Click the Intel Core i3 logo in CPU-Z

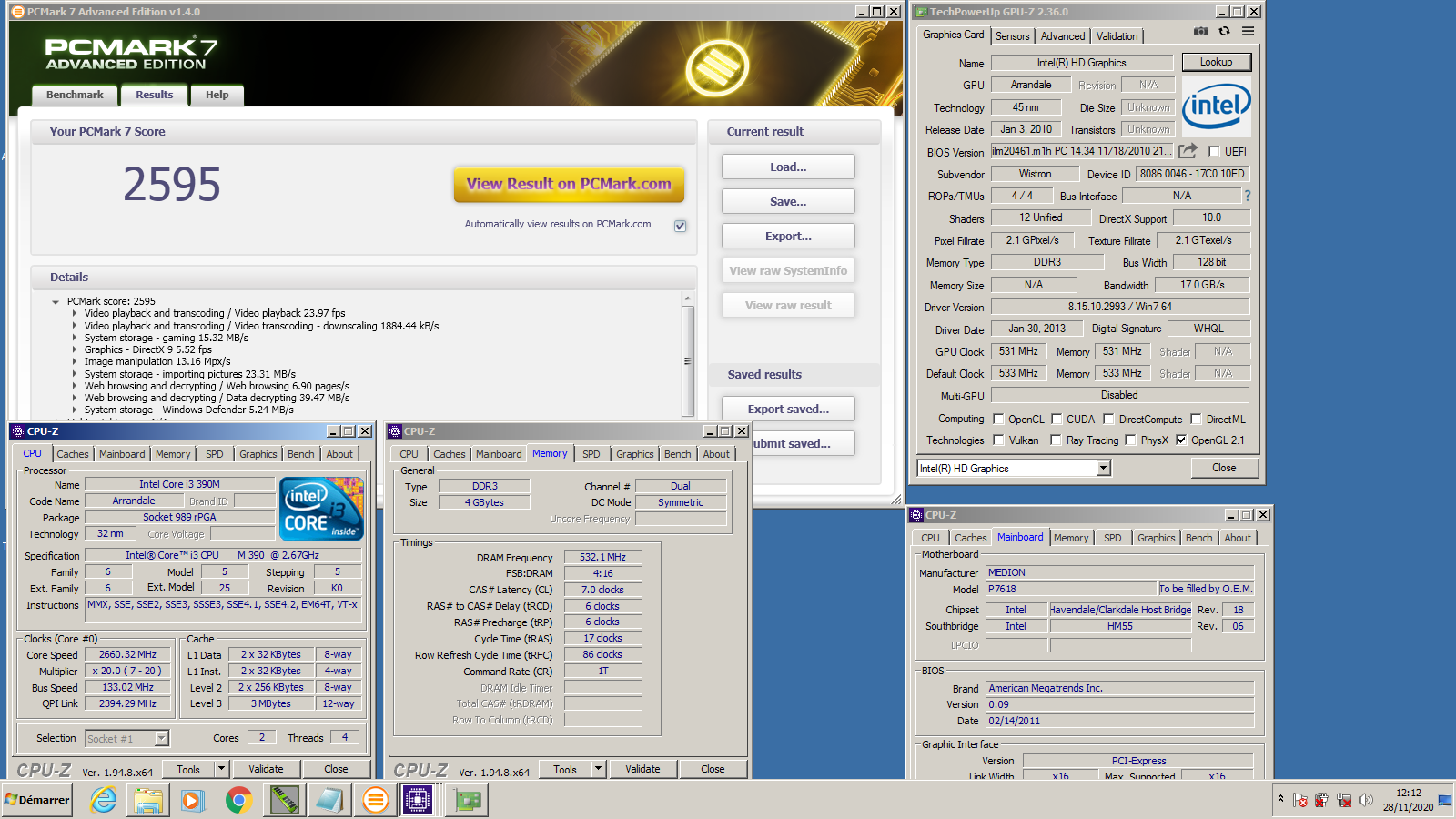point(322,509)
